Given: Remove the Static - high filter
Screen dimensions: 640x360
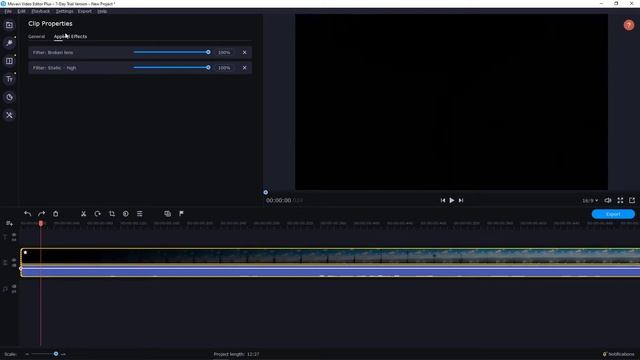Looking at the screenshot, I should point(244,68).
